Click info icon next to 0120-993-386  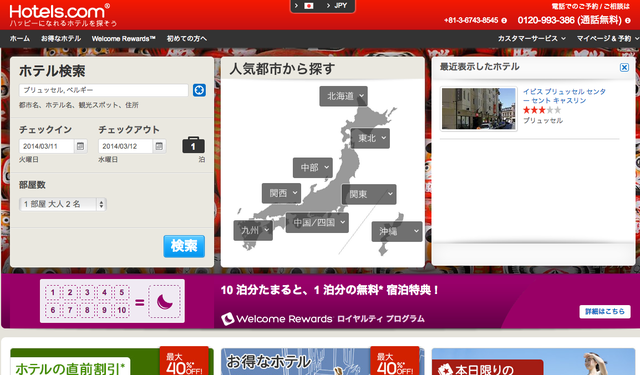627,20
